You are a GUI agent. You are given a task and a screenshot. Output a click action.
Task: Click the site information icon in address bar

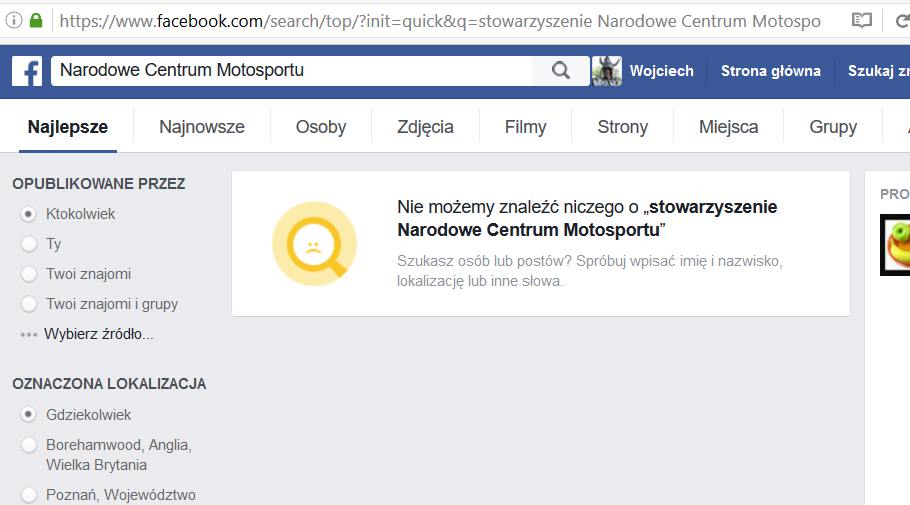pos(14,20)
